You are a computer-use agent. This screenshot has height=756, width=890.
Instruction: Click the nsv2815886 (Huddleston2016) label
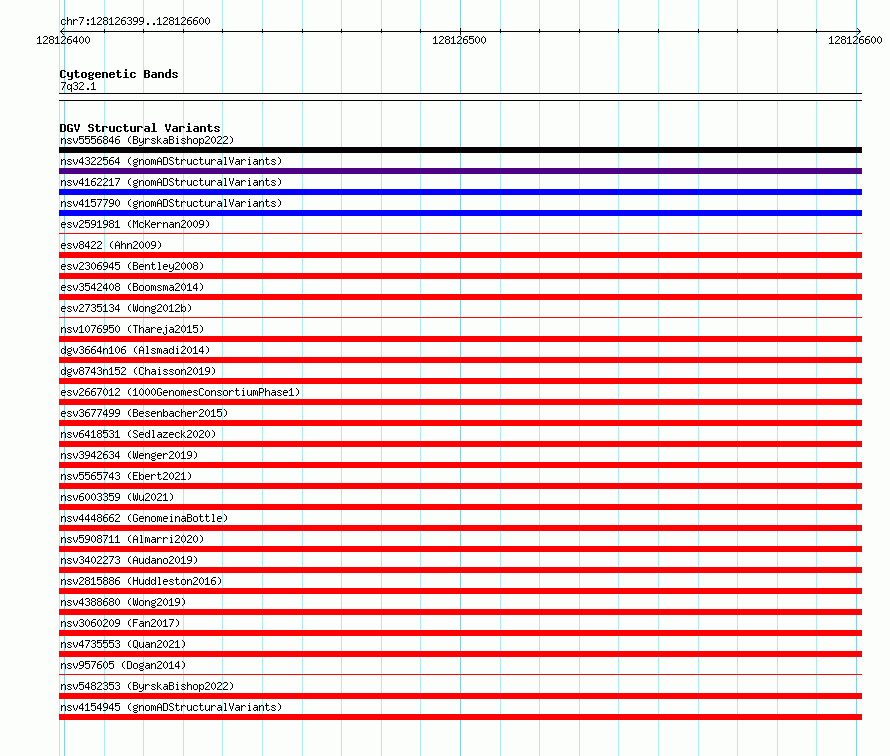[141, 581]
